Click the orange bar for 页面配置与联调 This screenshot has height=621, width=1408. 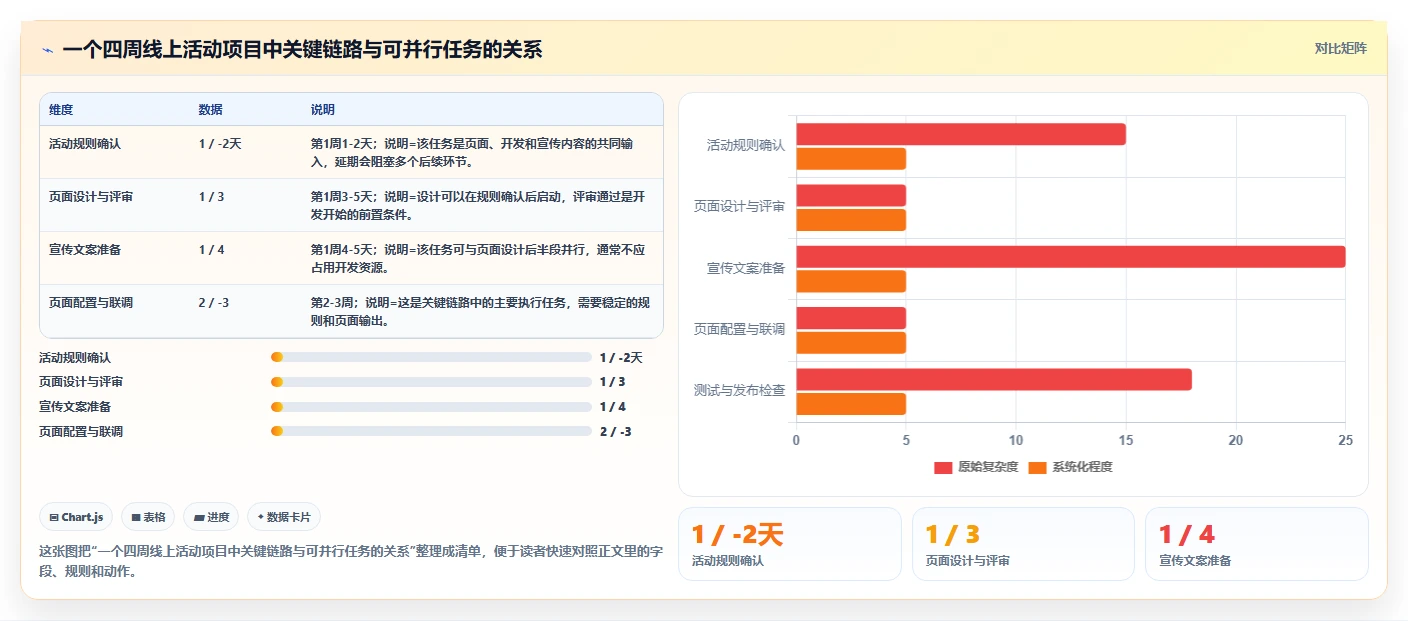click(851, 343)
